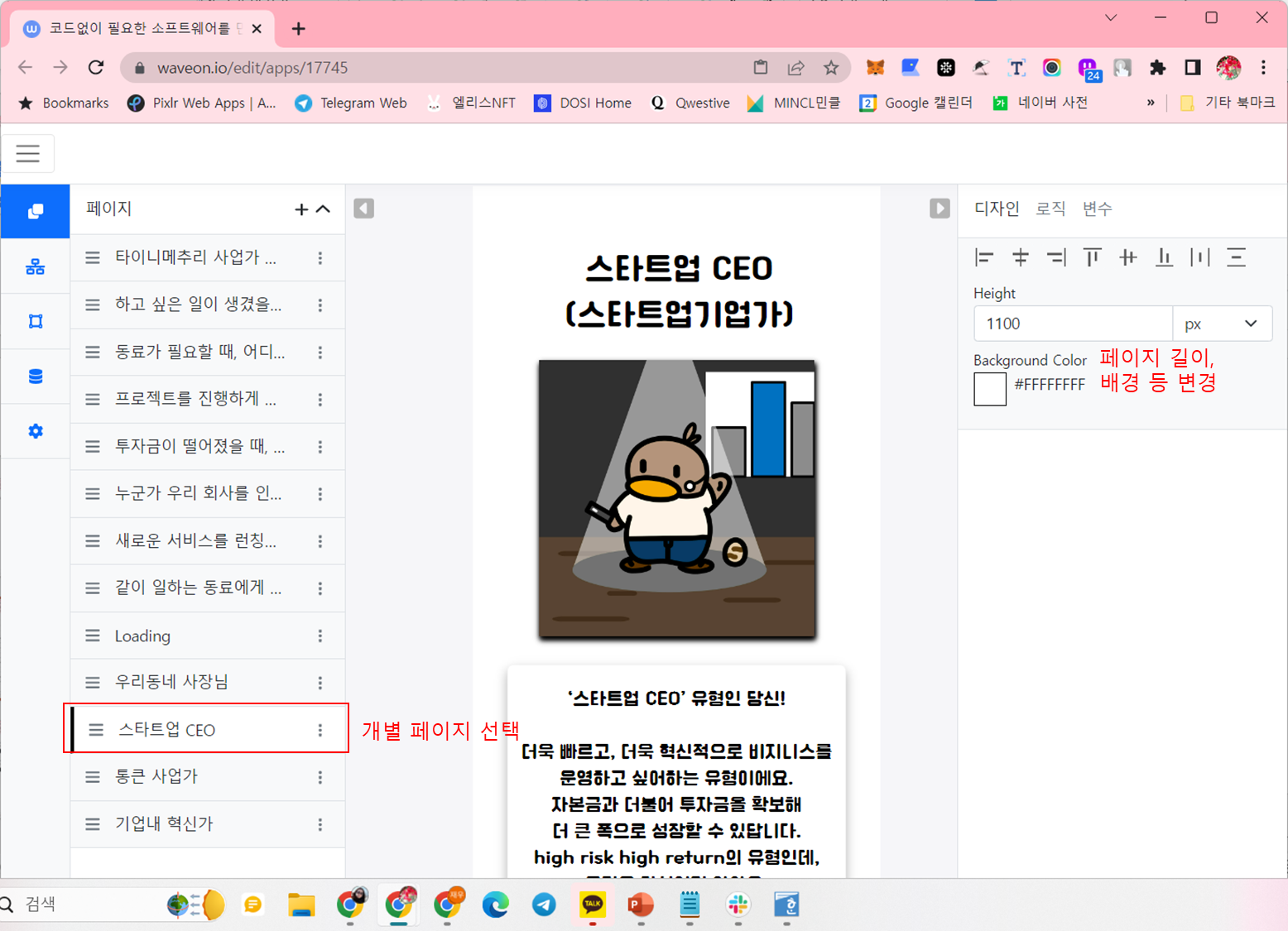
Task: Open the flow structure icon in sidebar
Action: tap(35, 266)
